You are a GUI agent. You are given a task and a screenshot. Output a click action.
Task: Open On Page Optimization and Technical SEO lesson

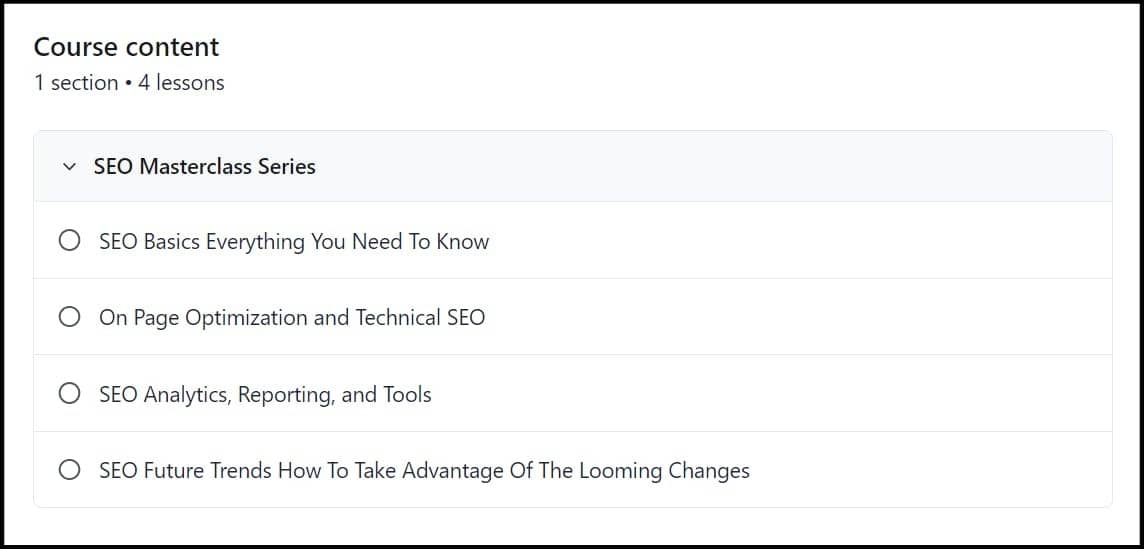(x=292, y=317)
